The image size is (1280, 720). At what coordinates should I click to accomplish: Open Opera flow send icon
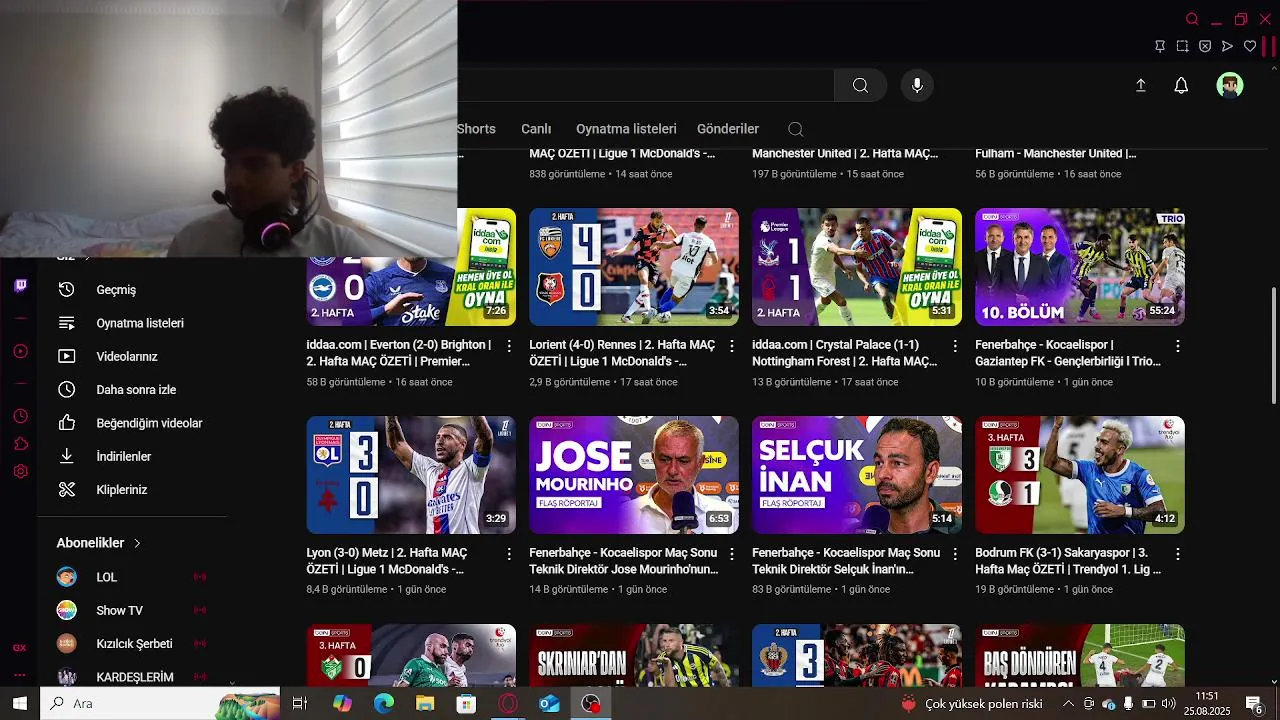tap(1227, 46)
